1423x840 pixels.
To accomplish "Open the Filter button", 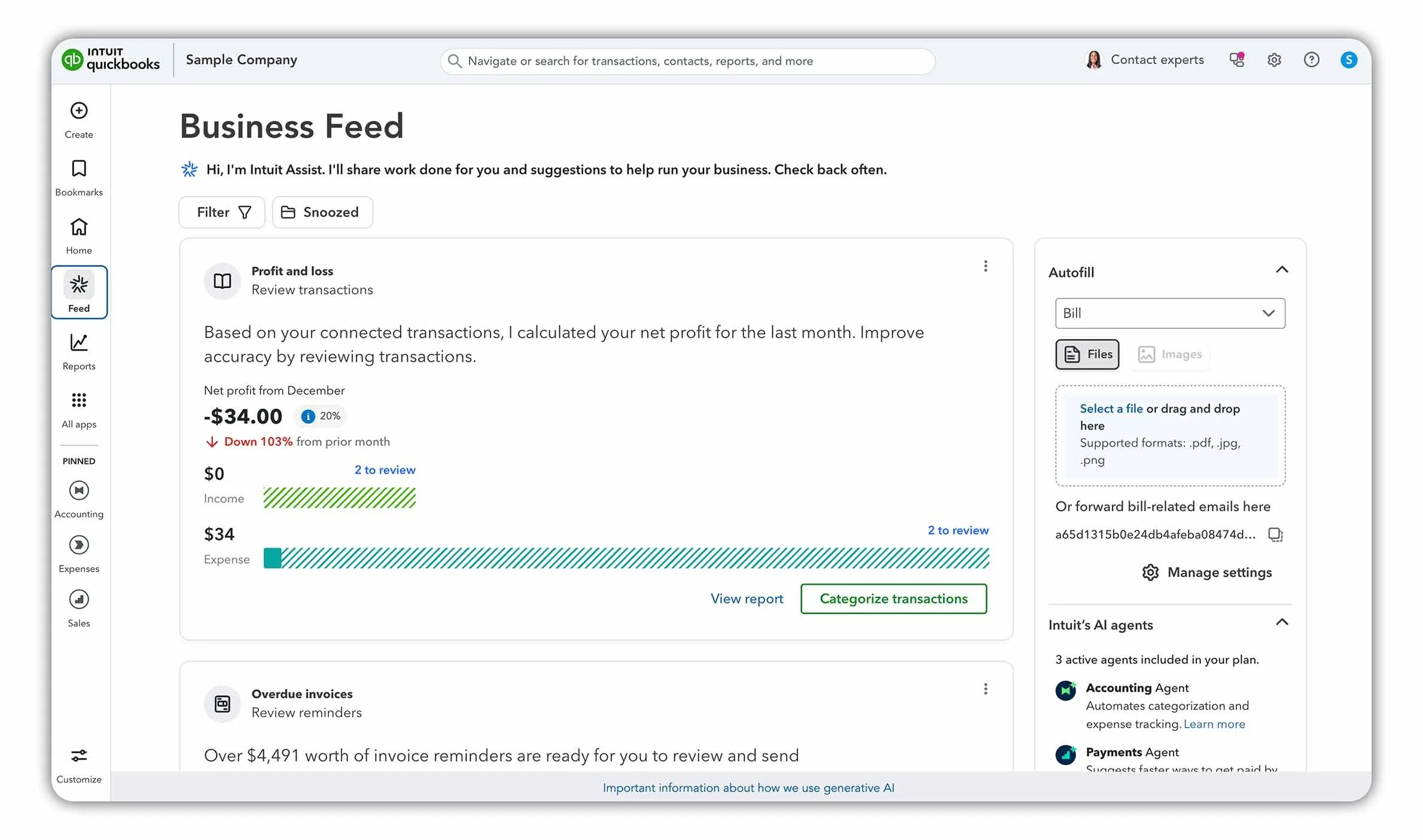I will point(222,212).
